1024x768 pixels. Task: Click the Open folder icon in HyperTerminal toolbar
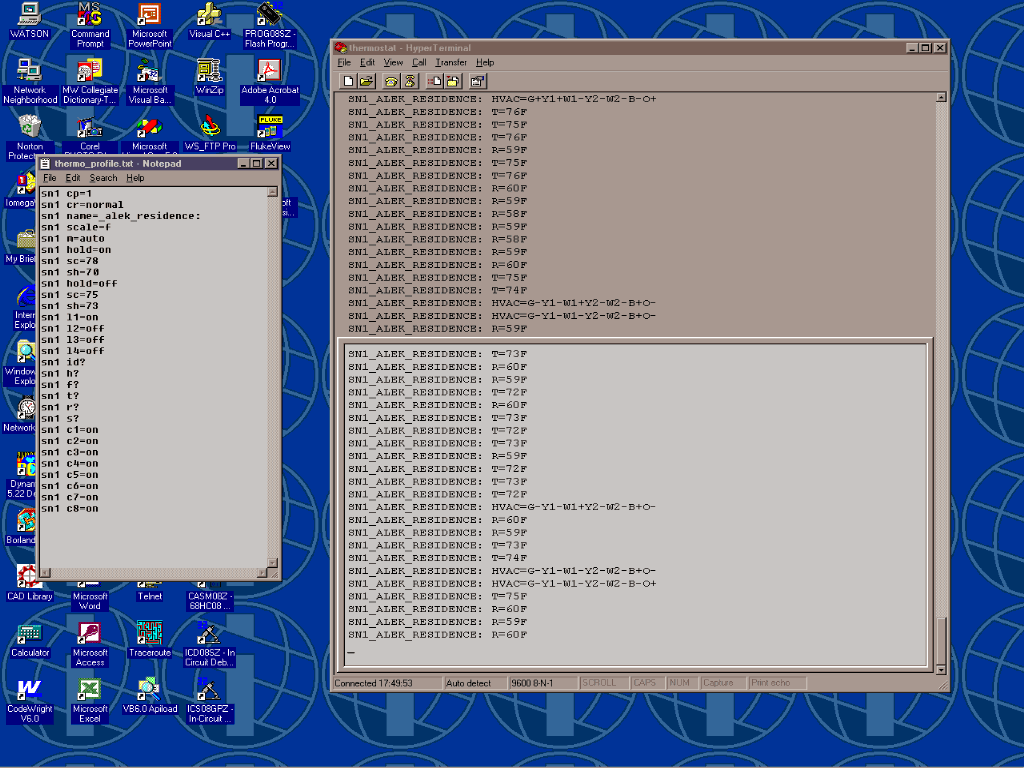(366, 81)
